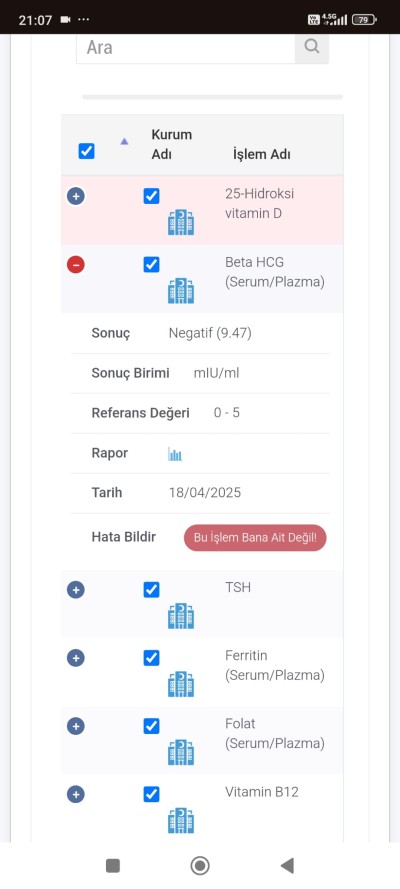Sort by Kurum Adı column header

pos(172,144)
